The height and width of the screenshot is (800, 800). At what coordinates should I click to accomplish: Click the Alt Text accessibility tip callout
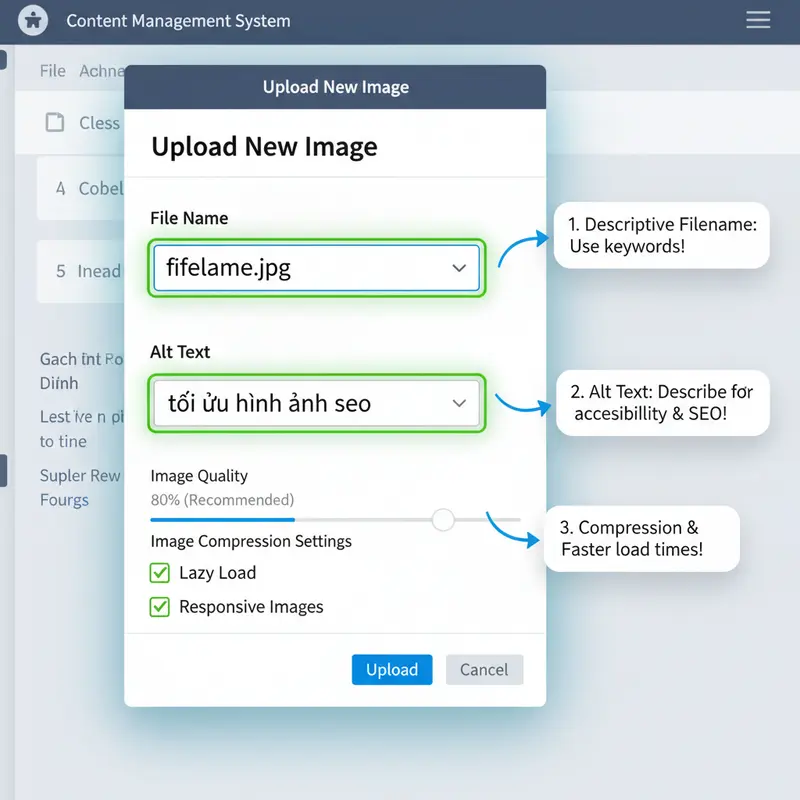[x=663, y=402]
